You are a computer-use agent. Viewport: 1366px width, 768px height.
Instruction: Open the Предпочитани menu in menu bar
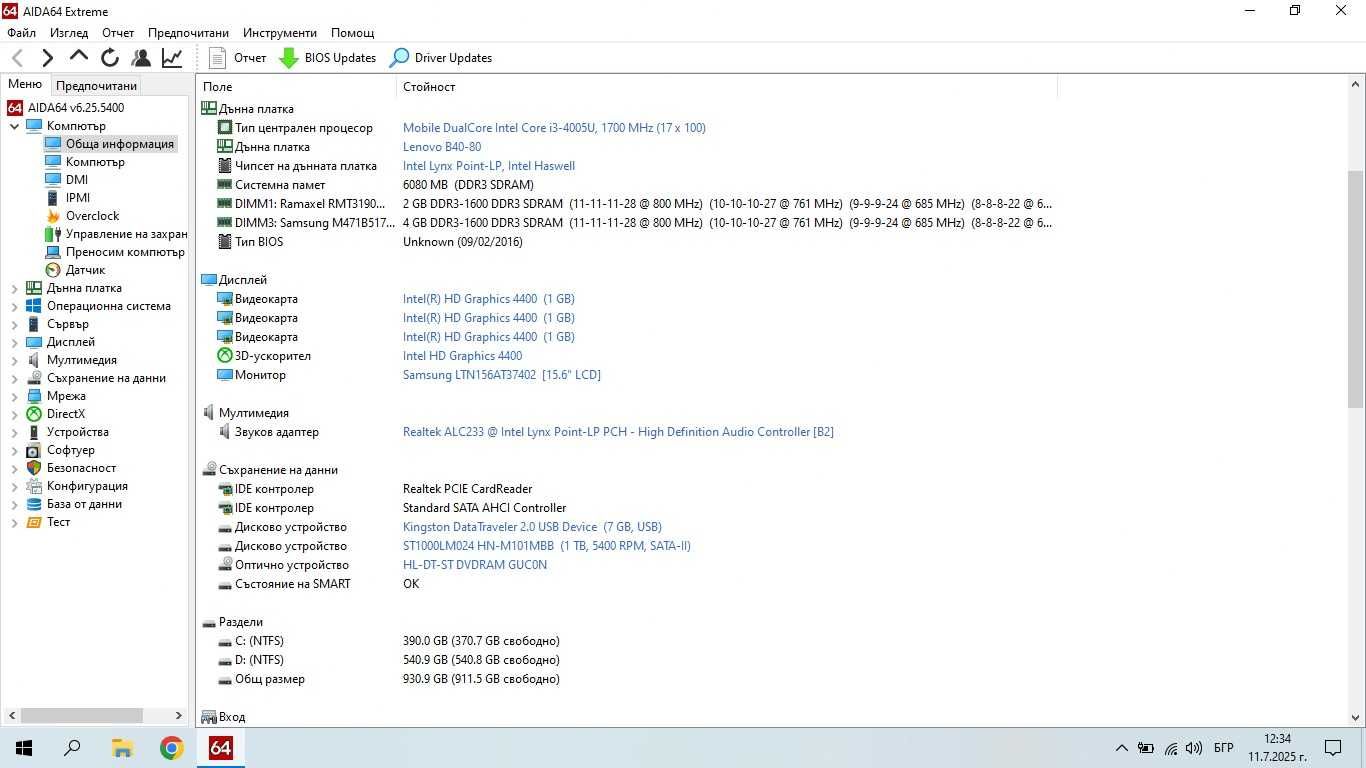[x=188, y=33]
